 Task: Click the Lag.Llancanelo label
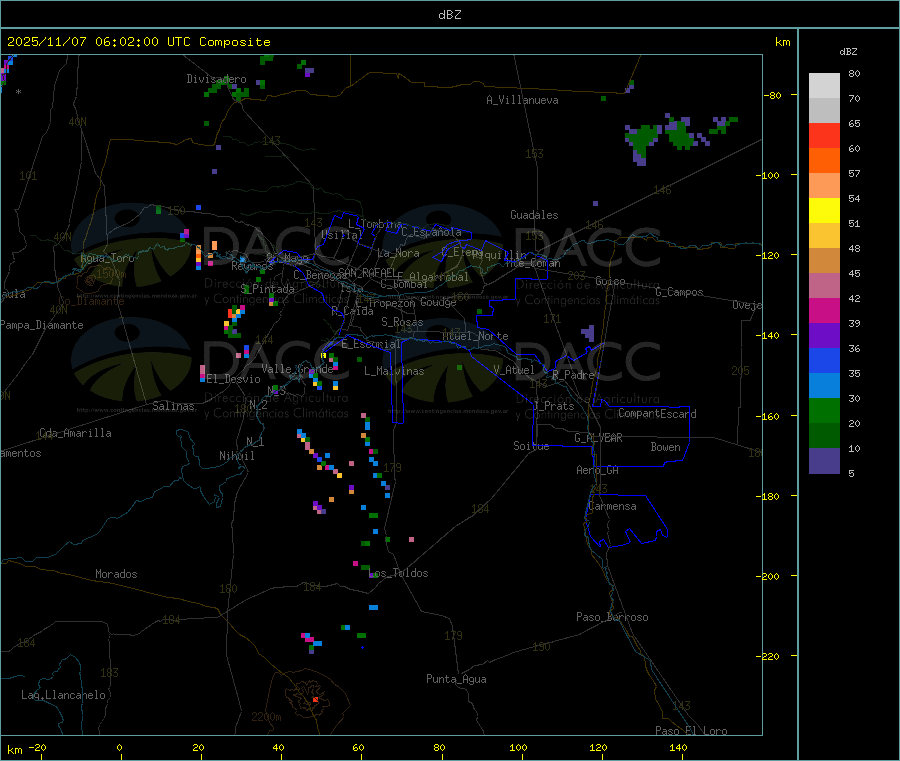click(64, 695)
